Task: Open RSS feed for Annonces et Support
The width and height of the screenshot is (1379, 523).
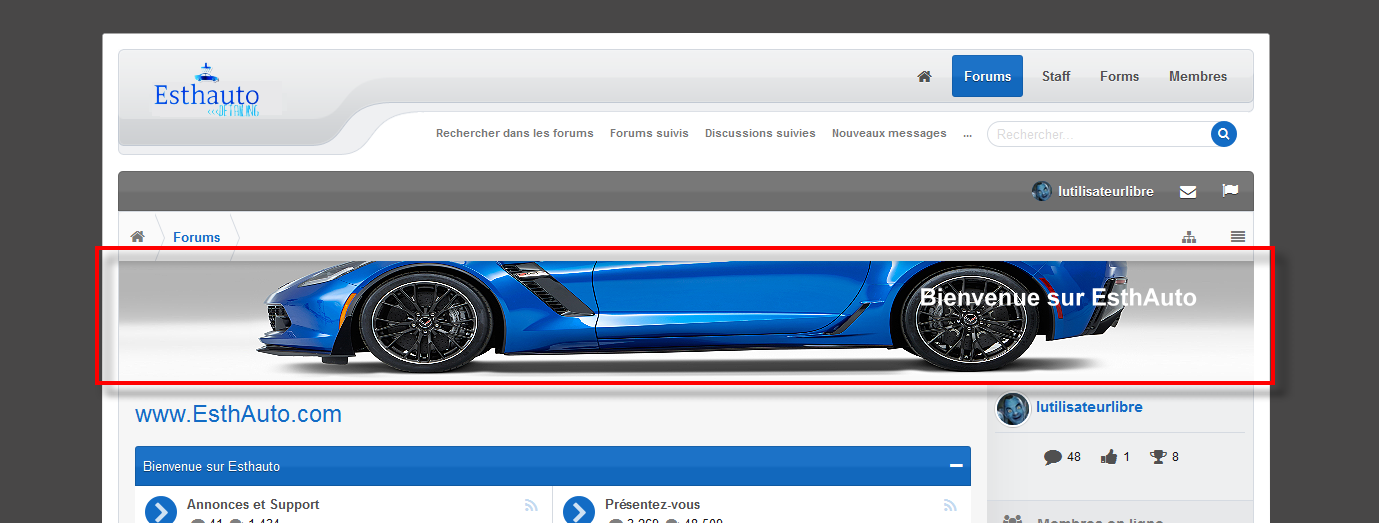Action: tap(531, 506)
